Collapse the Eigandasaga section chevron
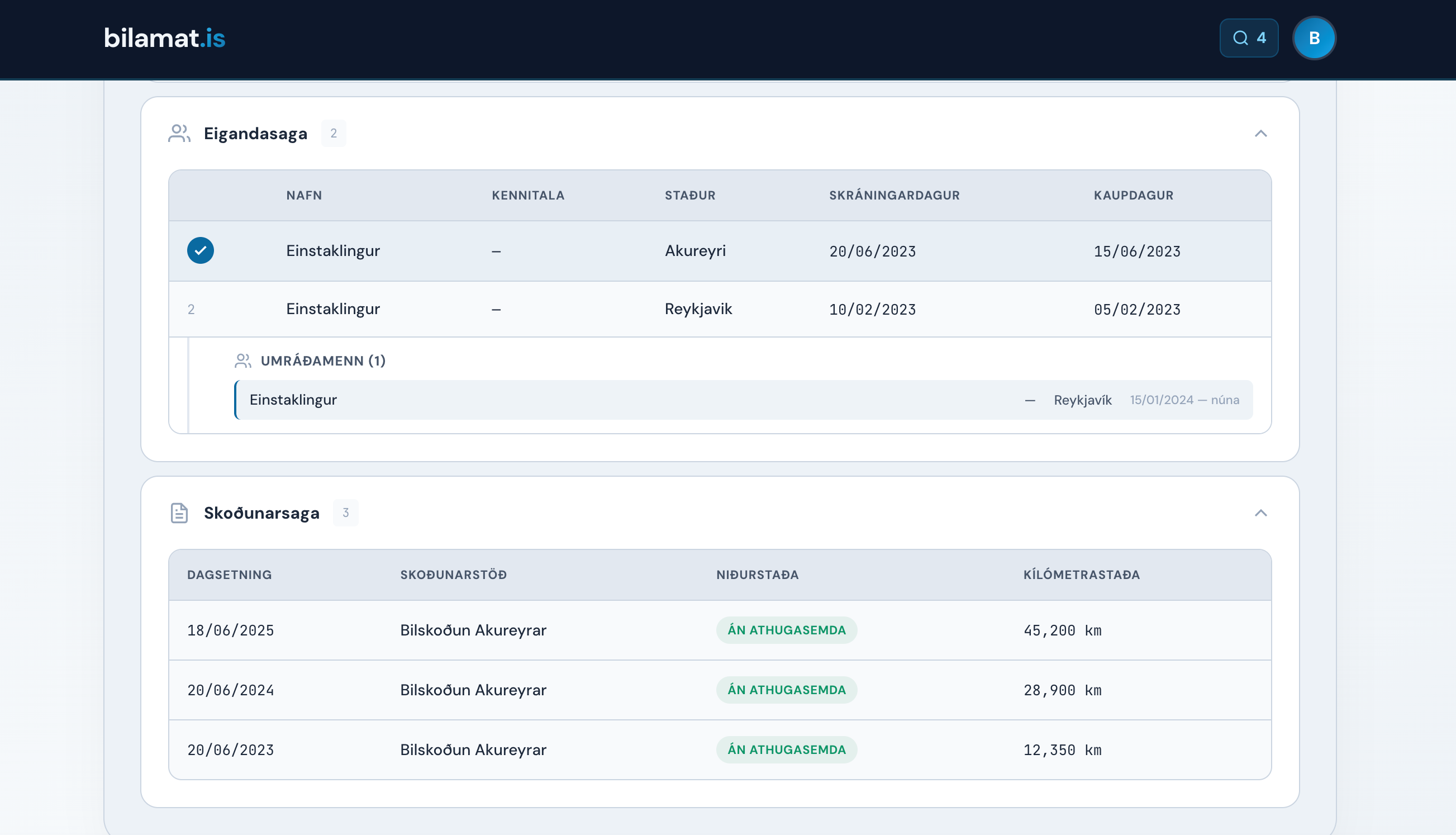Viewport: 1456px width, 835px height. click(x=1260, y=134)
